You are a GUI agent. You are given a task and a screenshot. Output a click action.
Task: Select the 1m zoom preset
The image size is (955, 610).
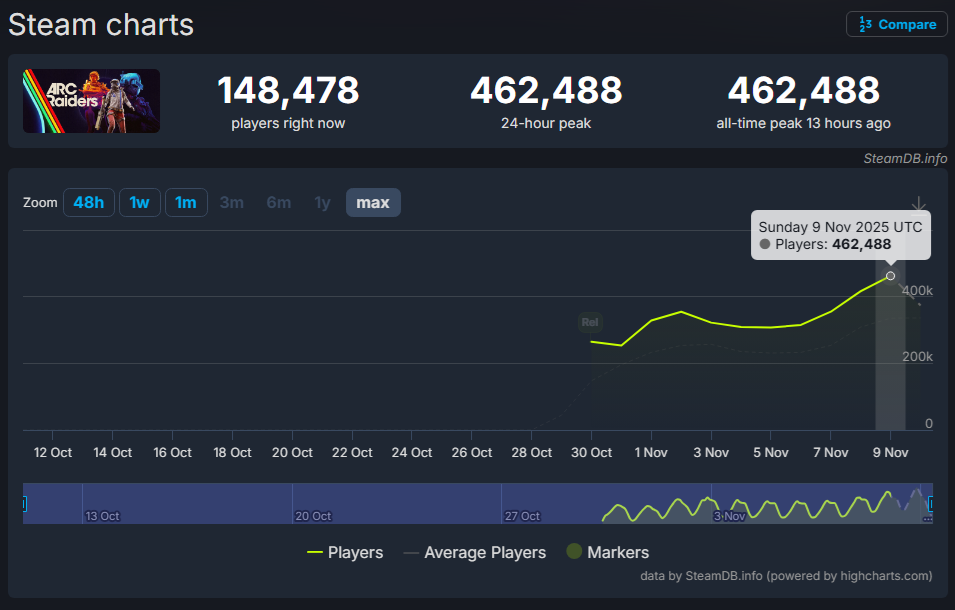click(x=186, y=202)
